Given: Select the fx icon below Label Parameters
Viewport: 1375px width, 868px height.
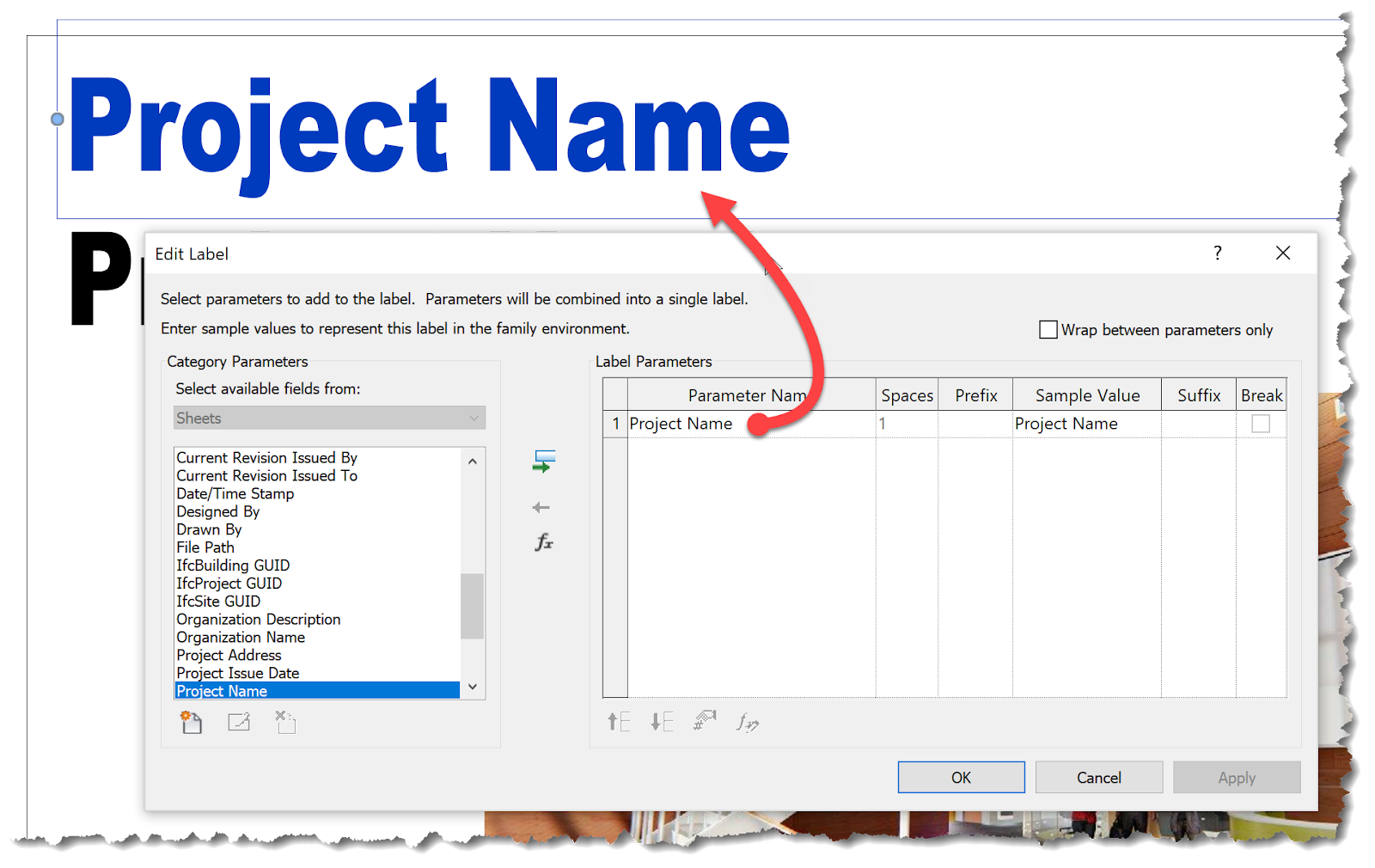Looking at the screenshot, I should point(746,724).
